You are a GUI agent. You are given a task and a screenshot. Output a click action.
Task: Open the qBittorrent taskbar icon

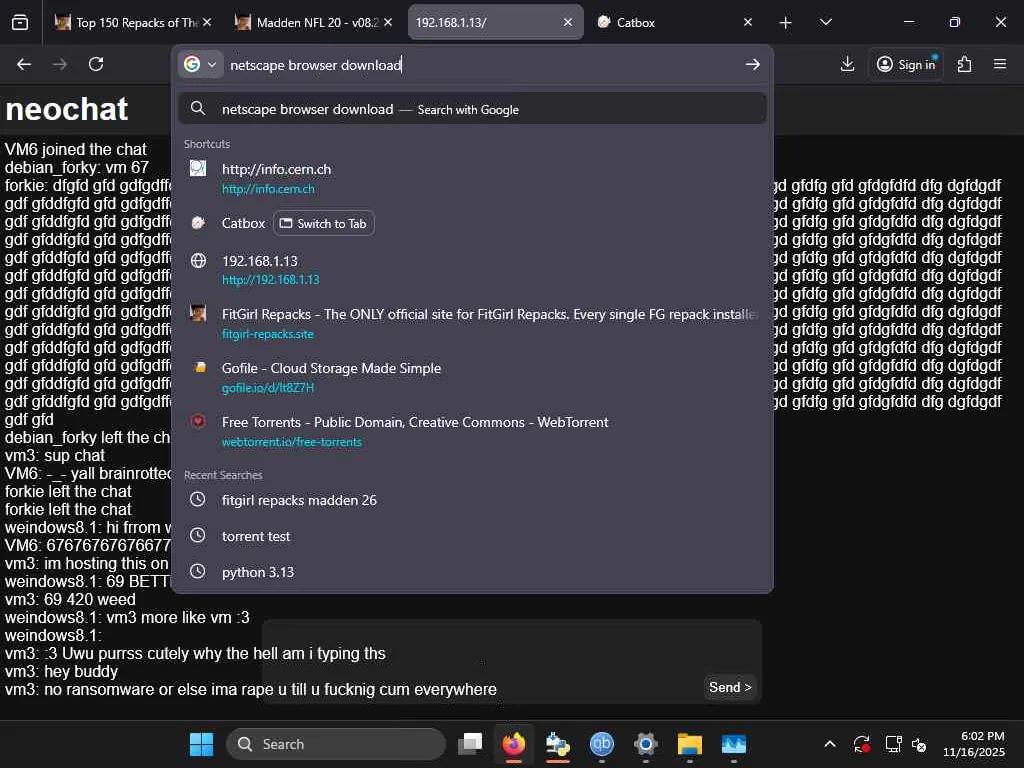click(x=601, y=744)
